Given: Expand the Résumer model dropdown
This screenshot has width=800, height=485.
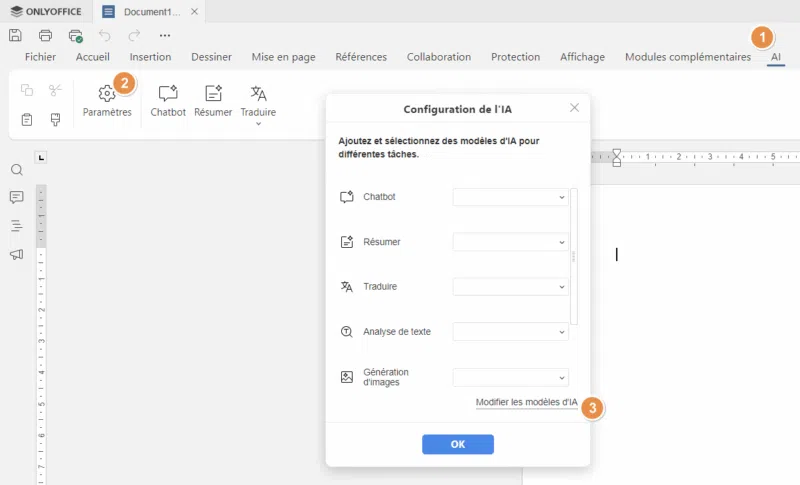Looking at the screenshot, I should (x=510, y=242).
